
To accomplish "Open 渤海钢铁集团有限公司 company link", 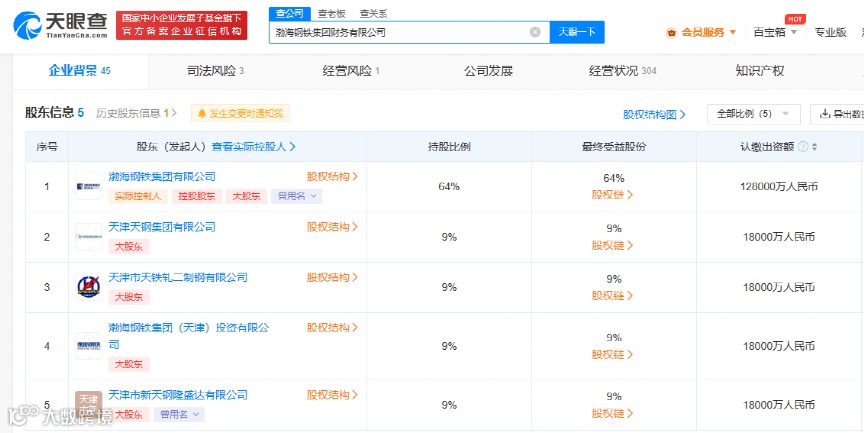I will (x=162, y=177).
